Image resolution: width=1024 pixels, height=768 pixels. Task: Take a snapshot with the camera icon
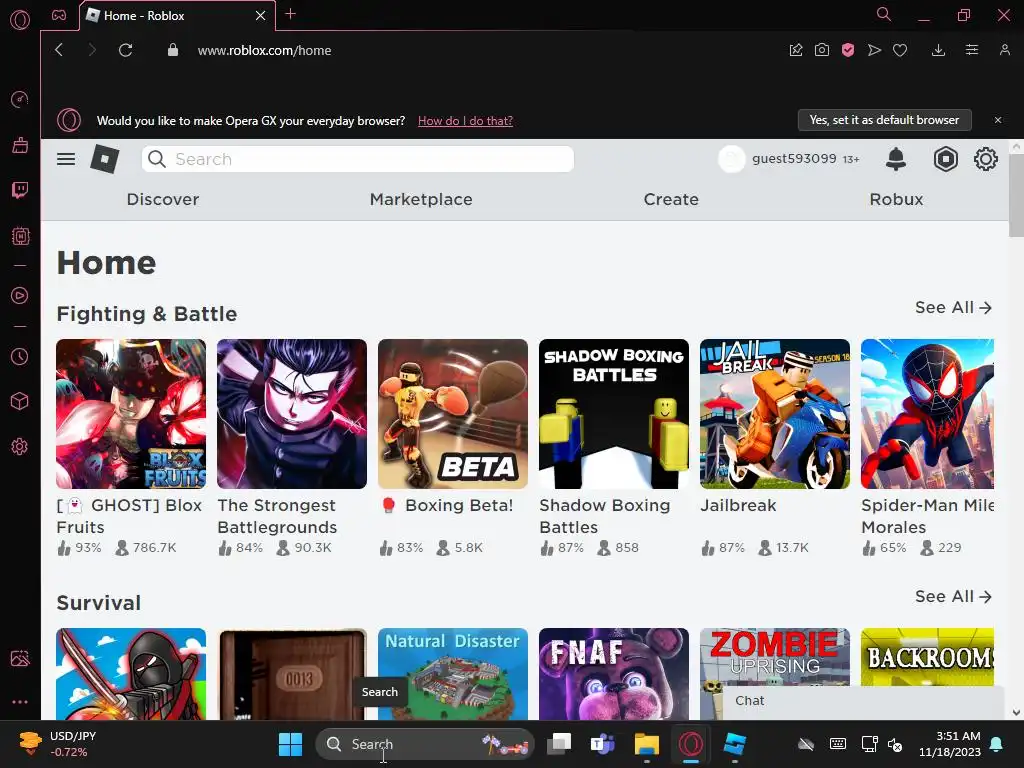(822, 50)
